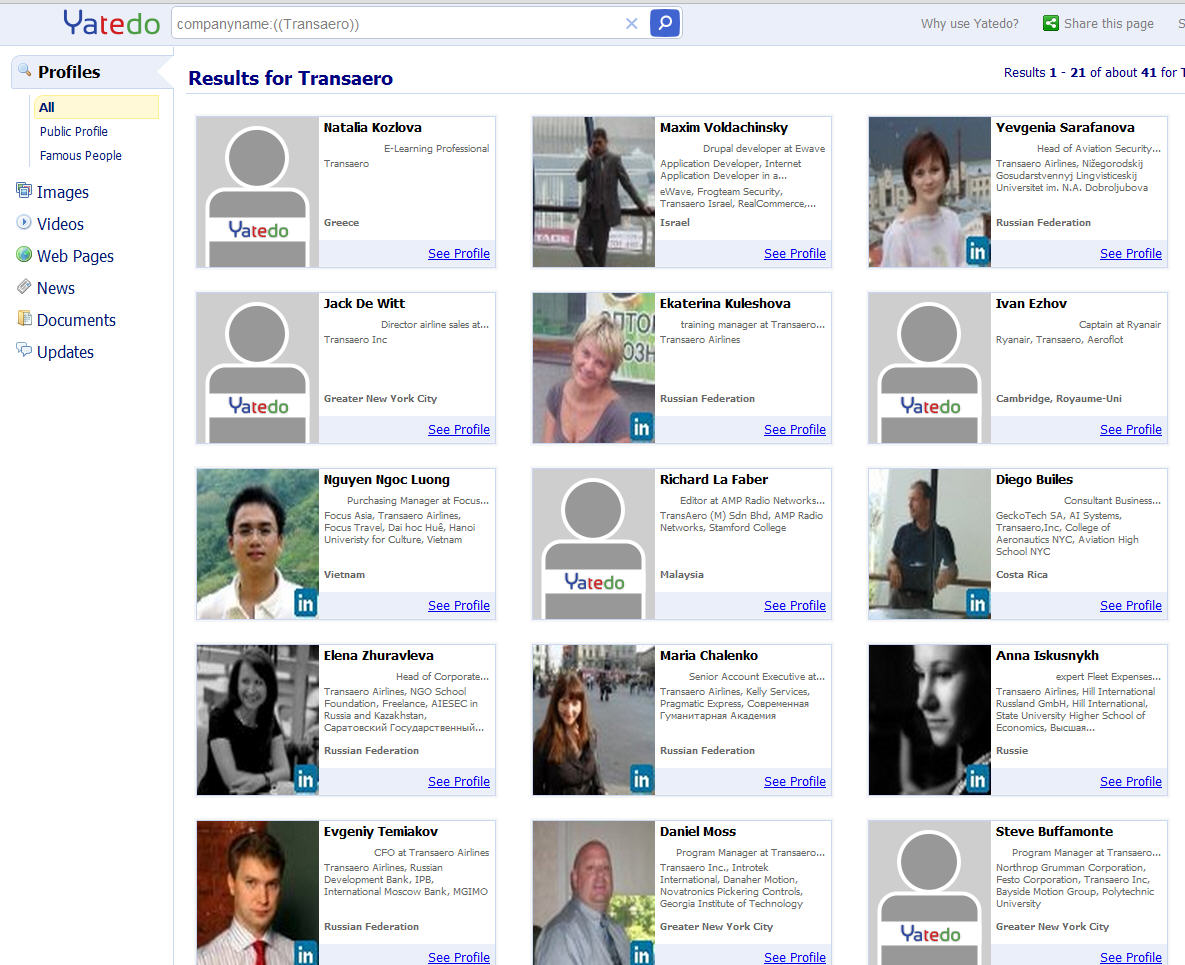Click the name Steve Buffamonte
The image size is (1185, 965).
[1054, 831]
